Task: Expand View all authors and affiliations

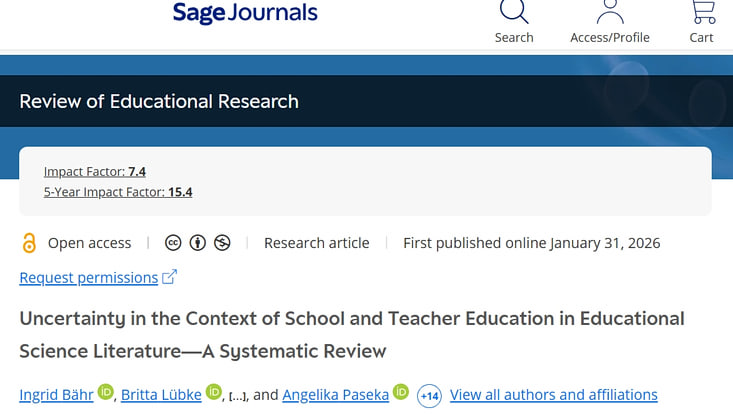Action: click(553, 395)
